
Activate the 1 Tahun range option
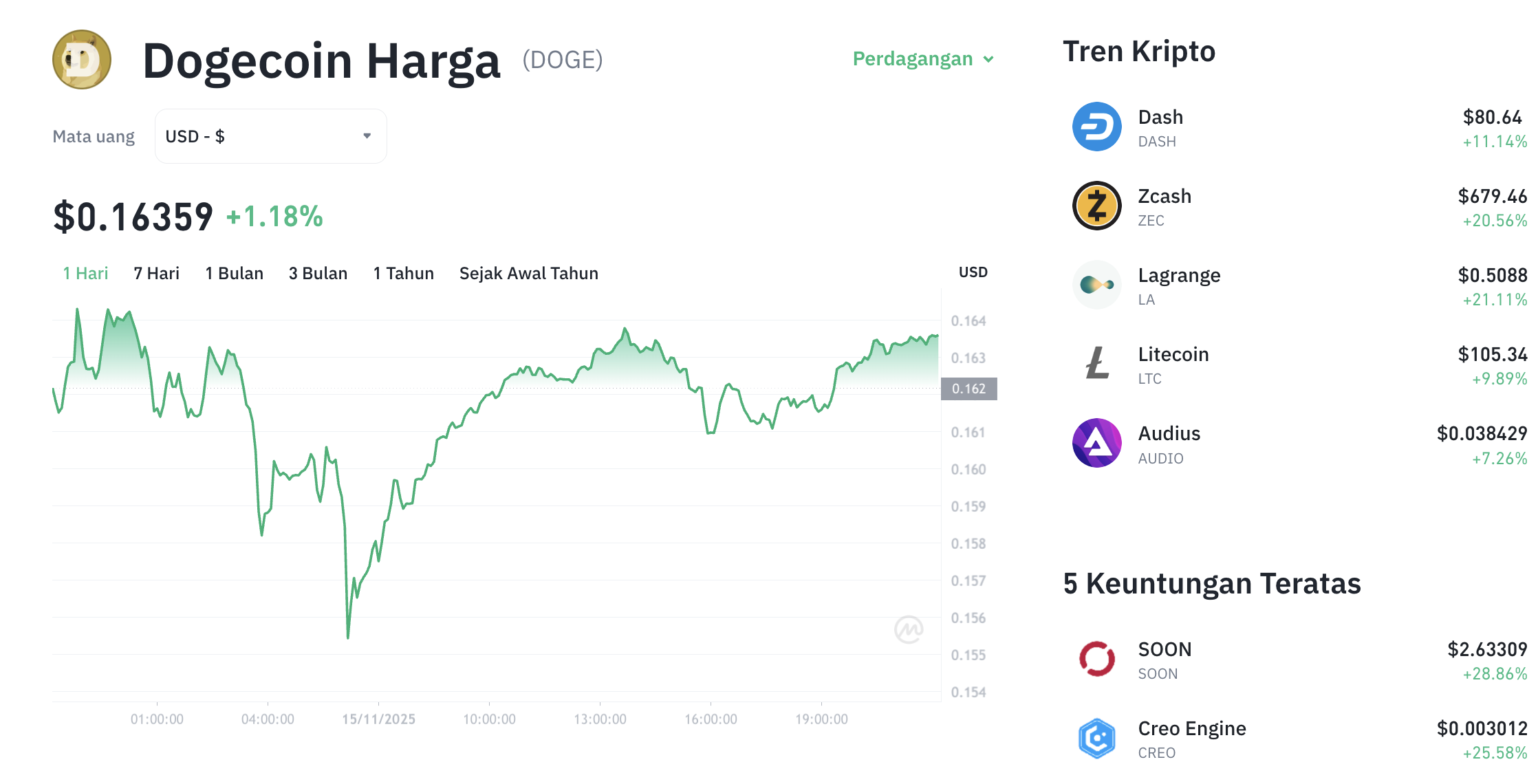pos(403,273)
